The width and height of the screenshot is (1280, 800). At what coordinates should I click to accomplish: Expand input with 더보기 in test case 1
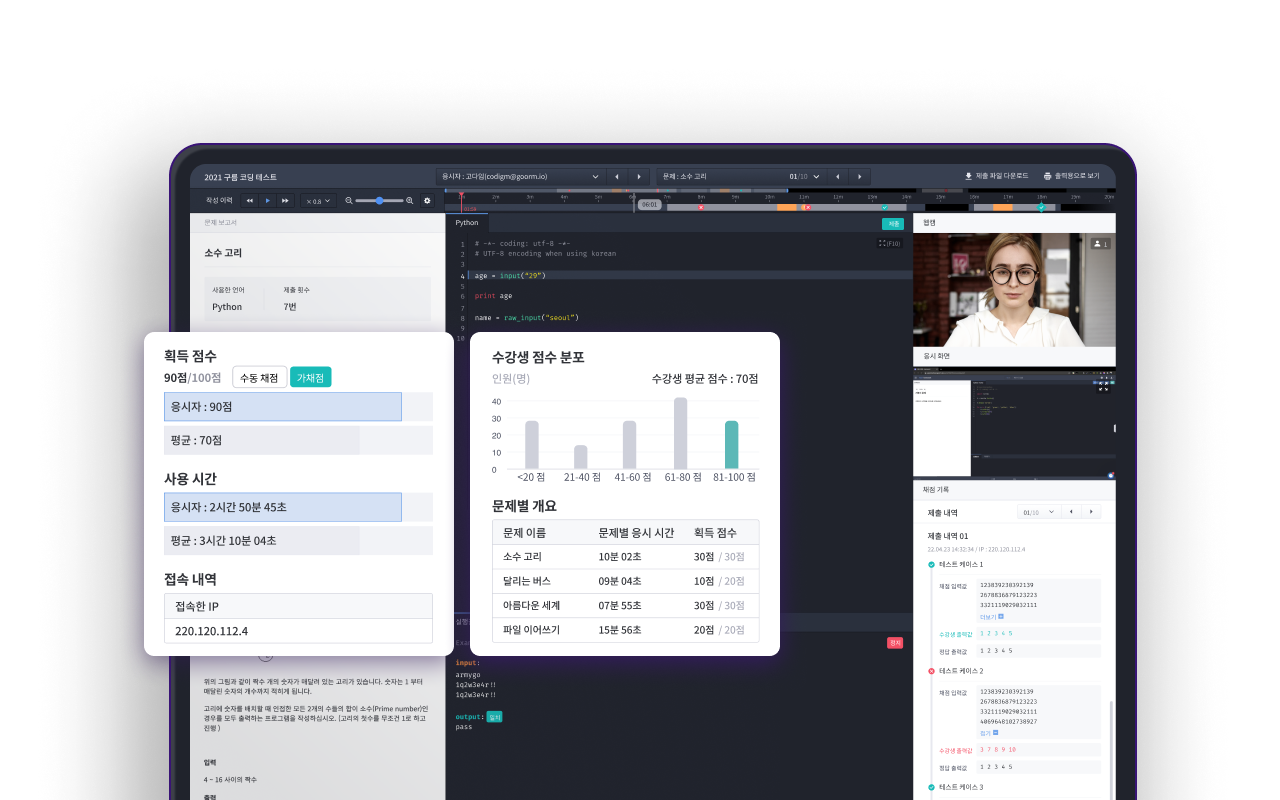[x=991, y=616]
